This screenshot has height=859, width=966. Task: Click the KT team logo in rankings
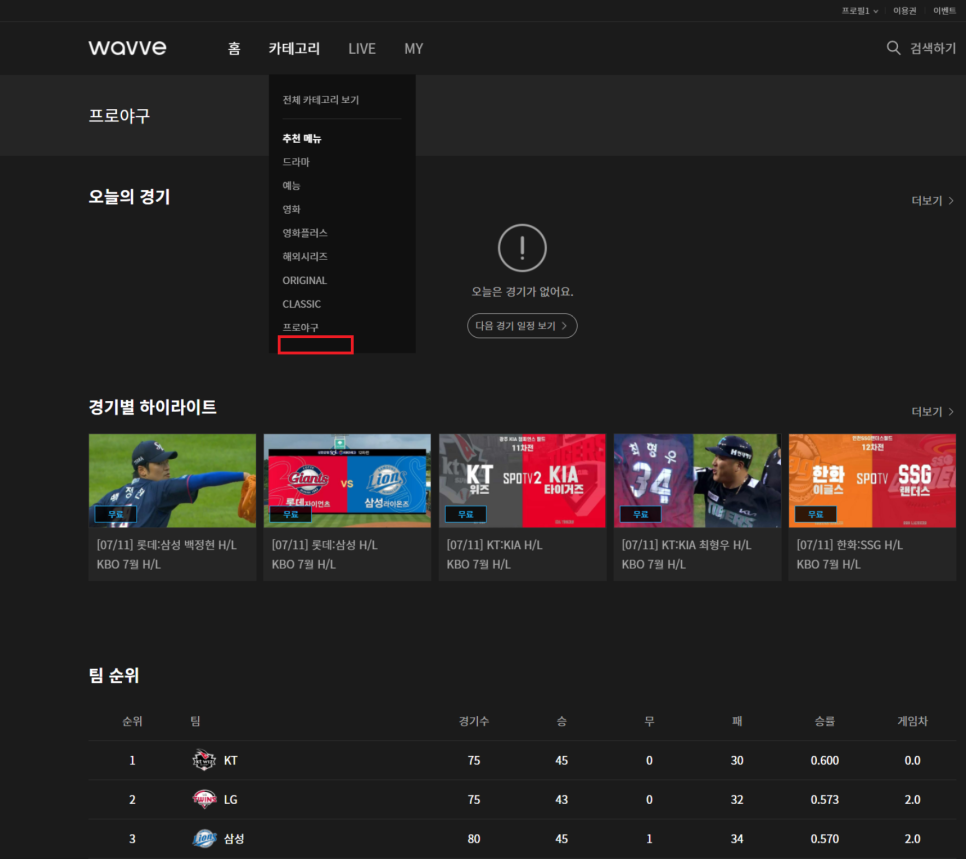[x=204, y=760]
